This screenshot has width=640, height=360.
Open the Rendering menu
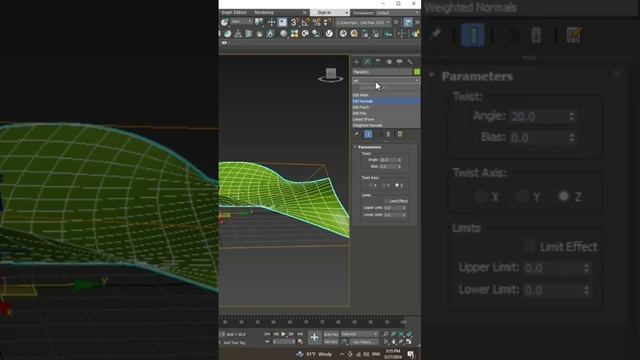pos(264,13)
